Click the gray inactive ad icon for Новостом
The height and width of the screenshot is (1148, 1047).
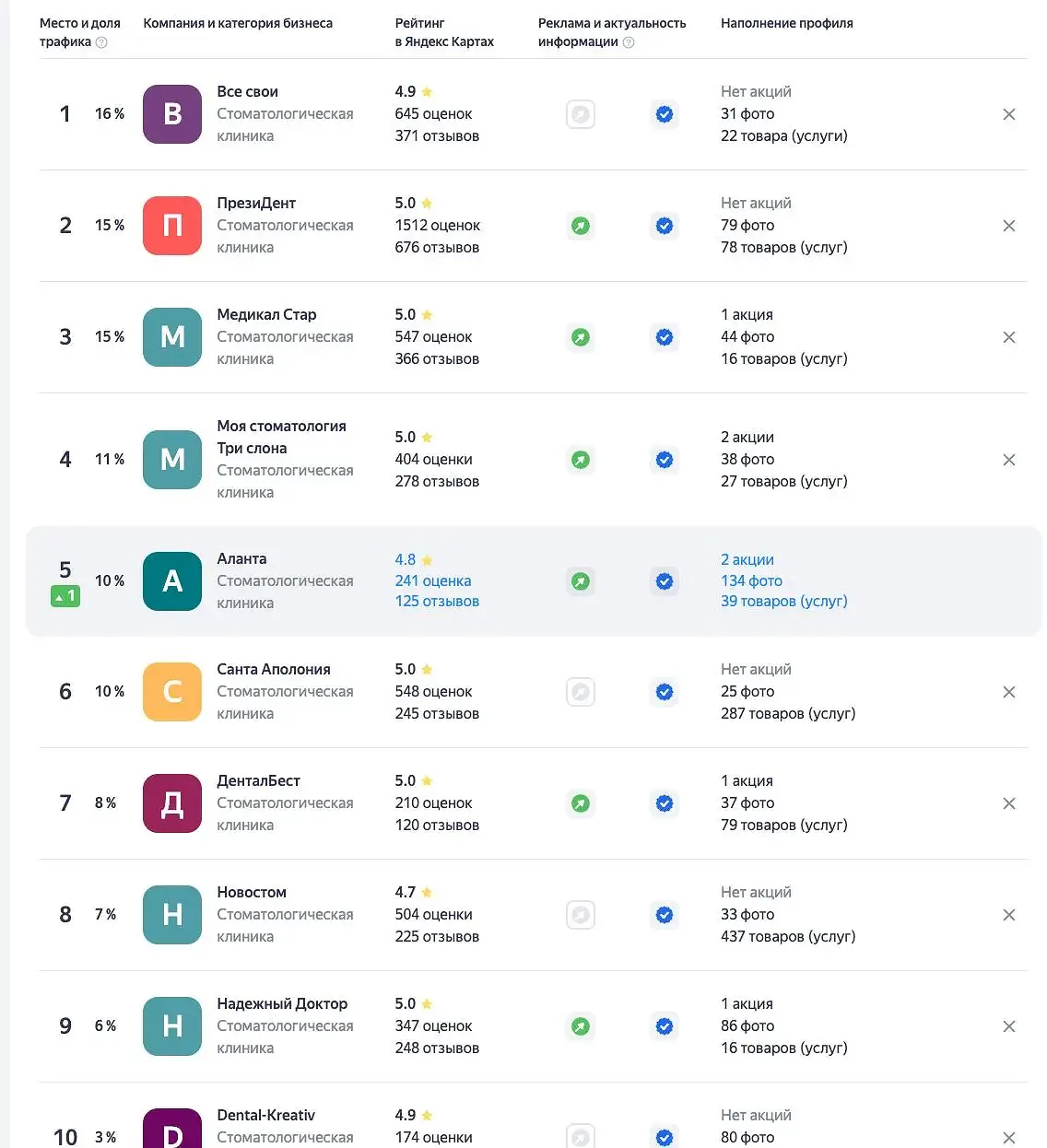coord(581,915)
